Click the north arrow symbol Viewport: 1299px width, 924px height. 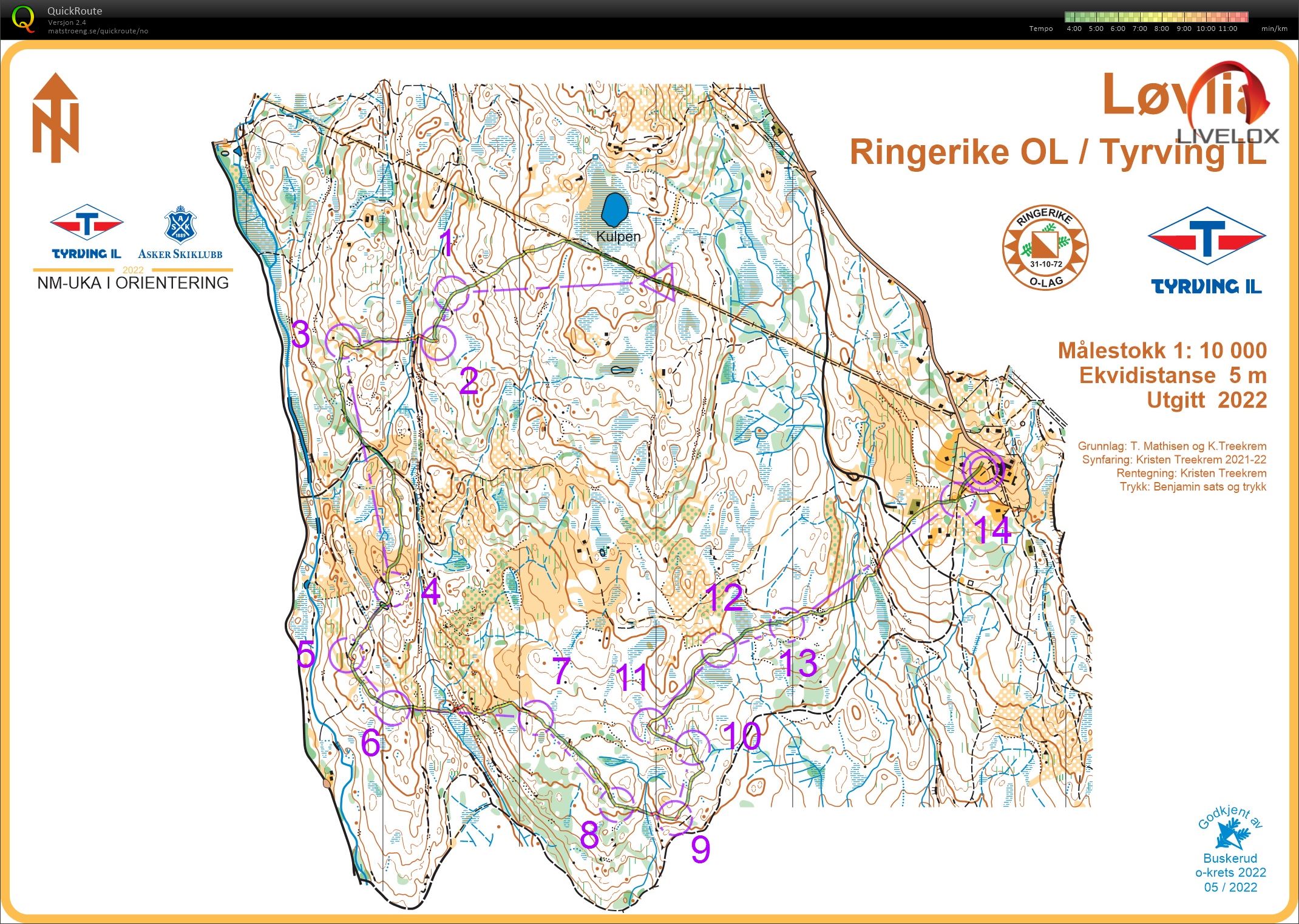tap(56, 118)
